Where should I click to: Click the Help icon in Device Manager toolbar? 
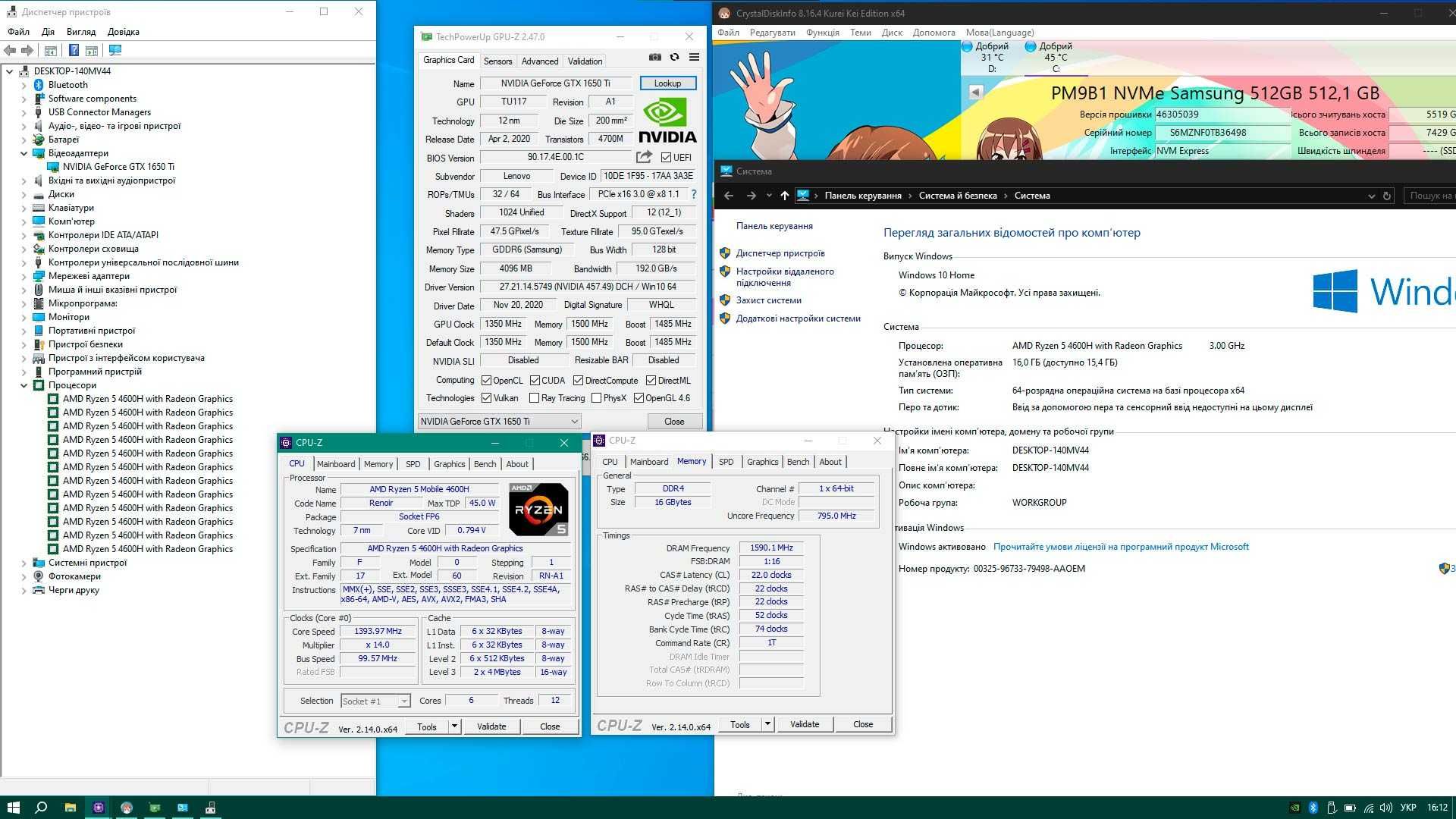[74, 51]
